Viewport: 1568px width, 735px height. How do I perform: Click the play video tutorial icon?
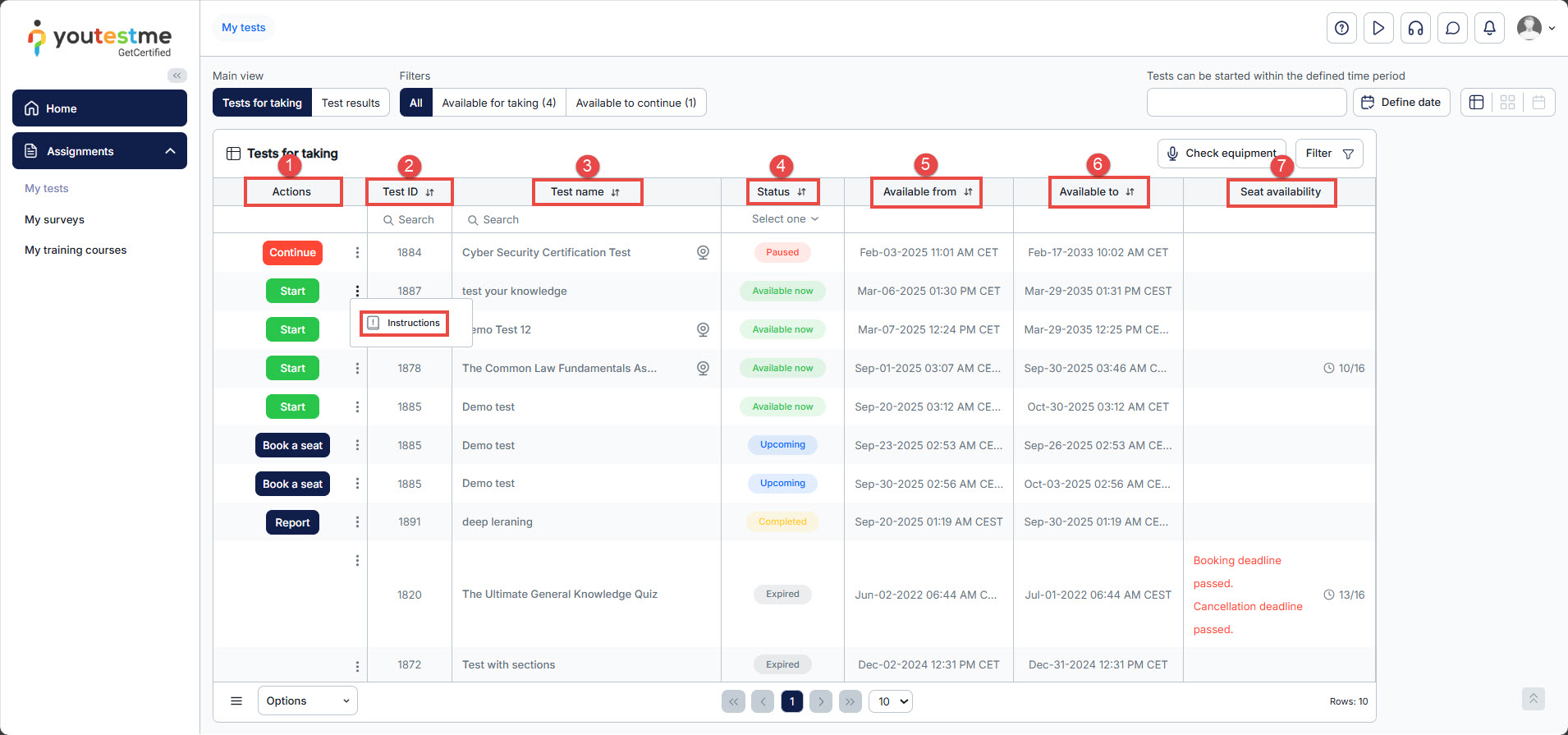point(1378,28)
